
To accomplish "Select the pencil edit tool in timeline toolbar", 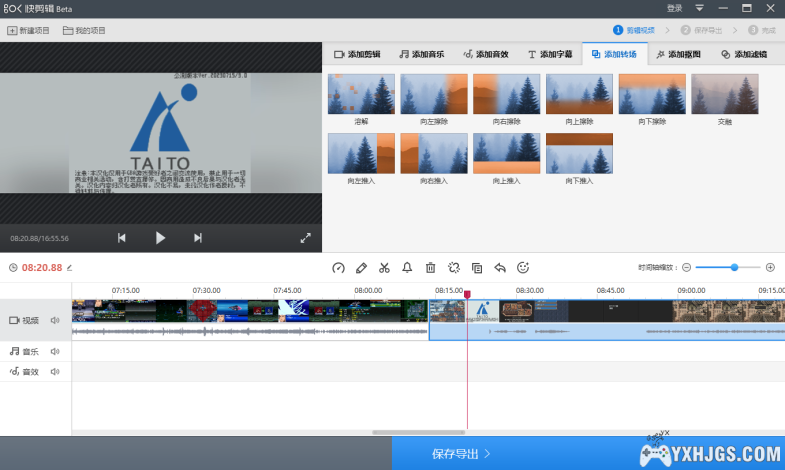I will 361,268.
